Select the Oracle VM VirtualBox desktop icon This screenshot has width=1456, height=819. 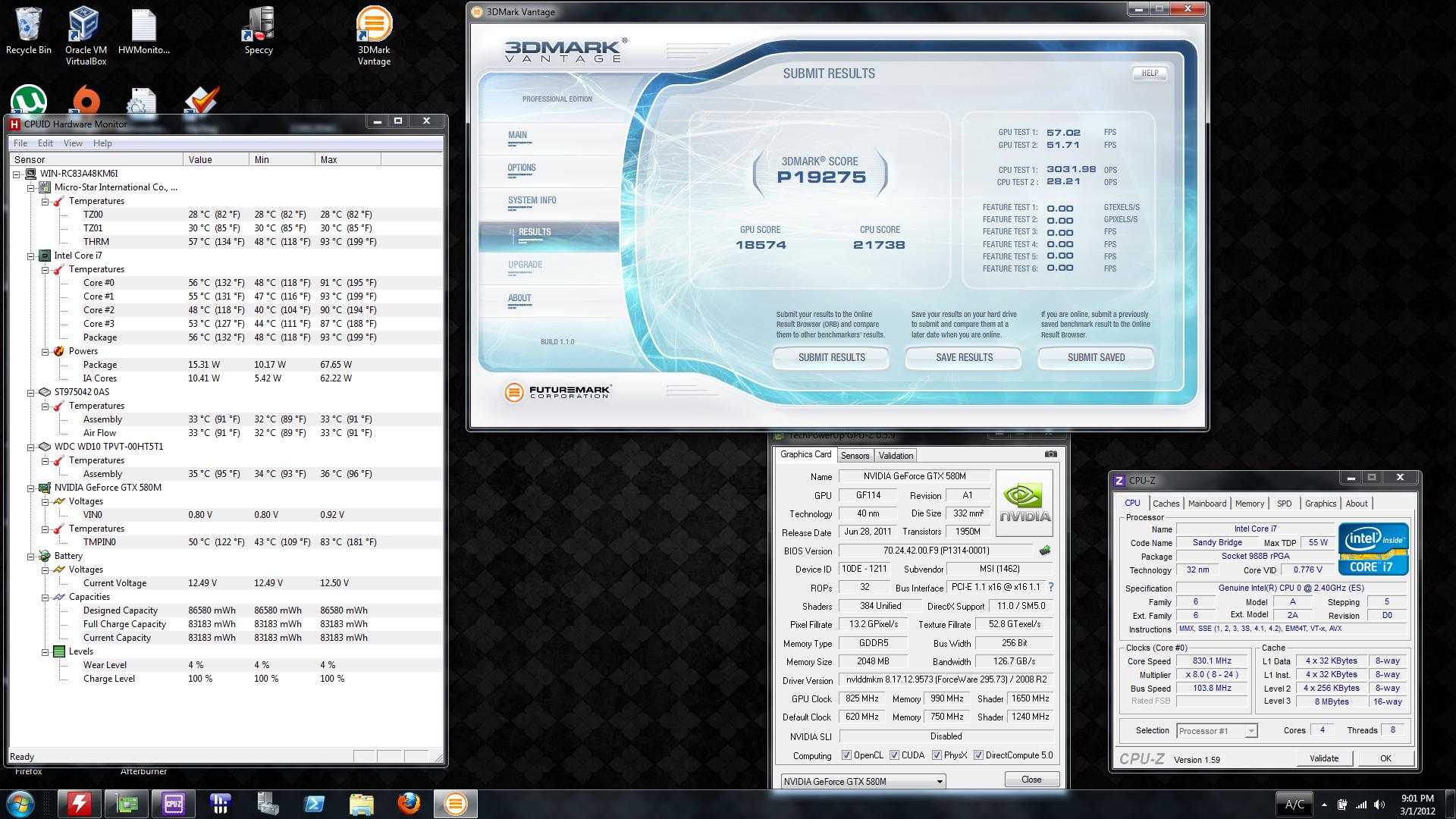[x=86, y=36]
